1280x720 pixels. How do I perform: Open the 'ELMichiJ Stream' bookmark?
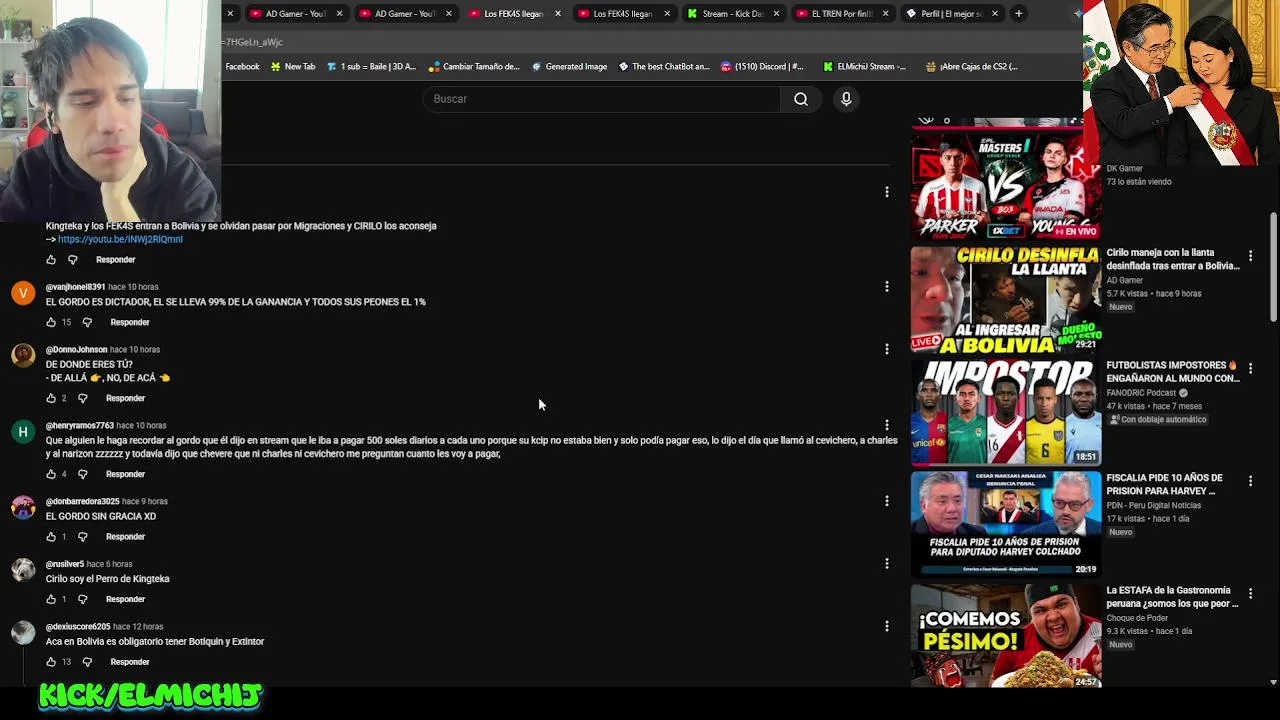pos(865,67)
